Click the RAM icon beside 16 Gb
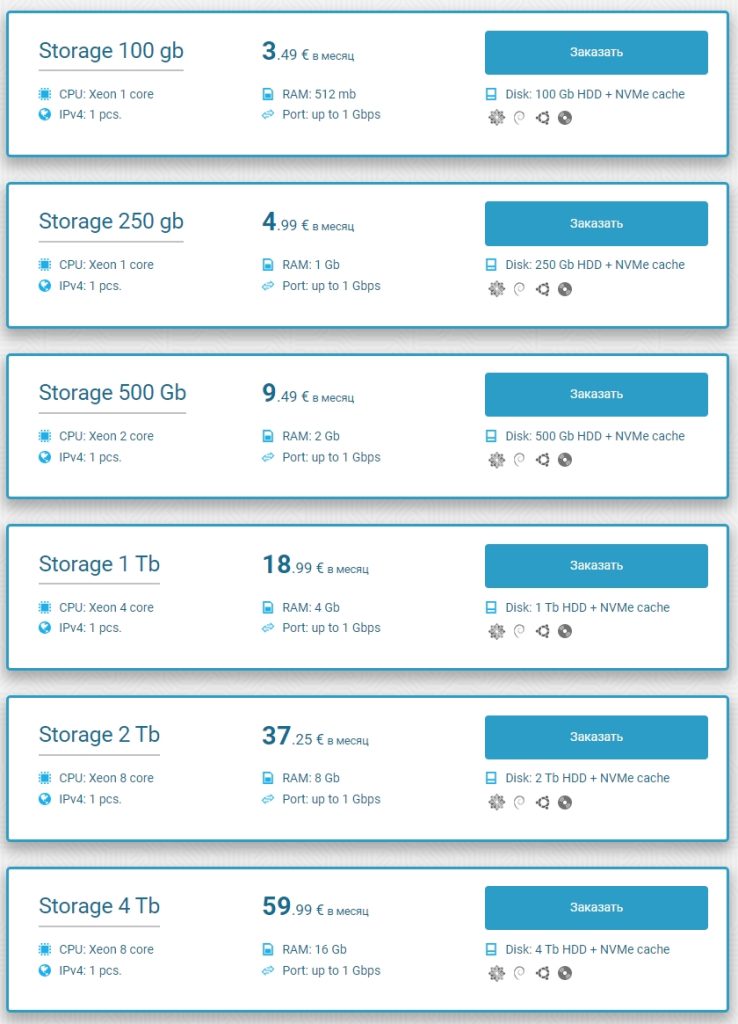The image size is (738, 1024). [268, 949]
